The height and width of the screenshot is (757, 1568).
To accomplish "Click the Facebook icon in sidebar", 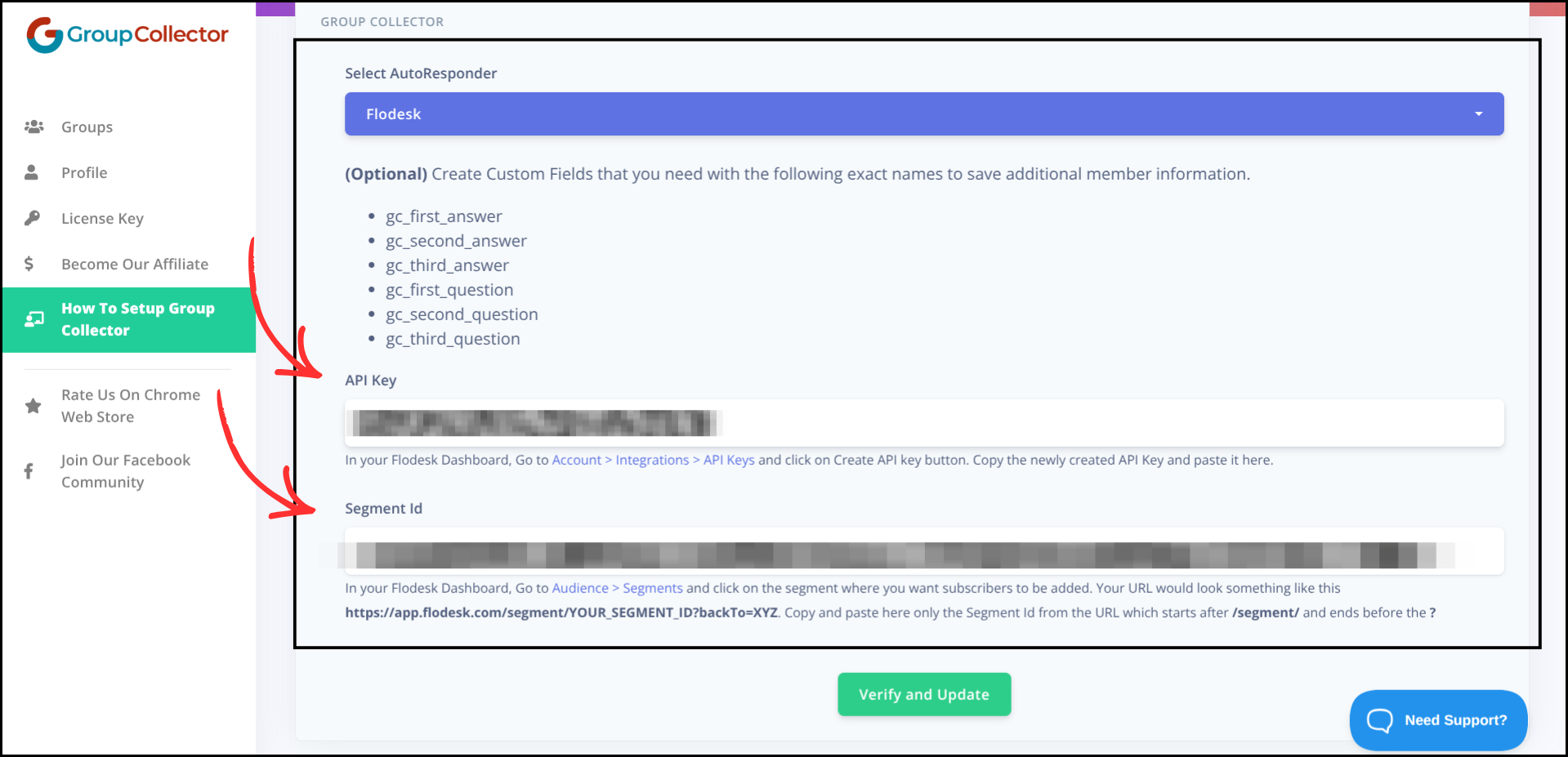I will [x=29, y=471].
